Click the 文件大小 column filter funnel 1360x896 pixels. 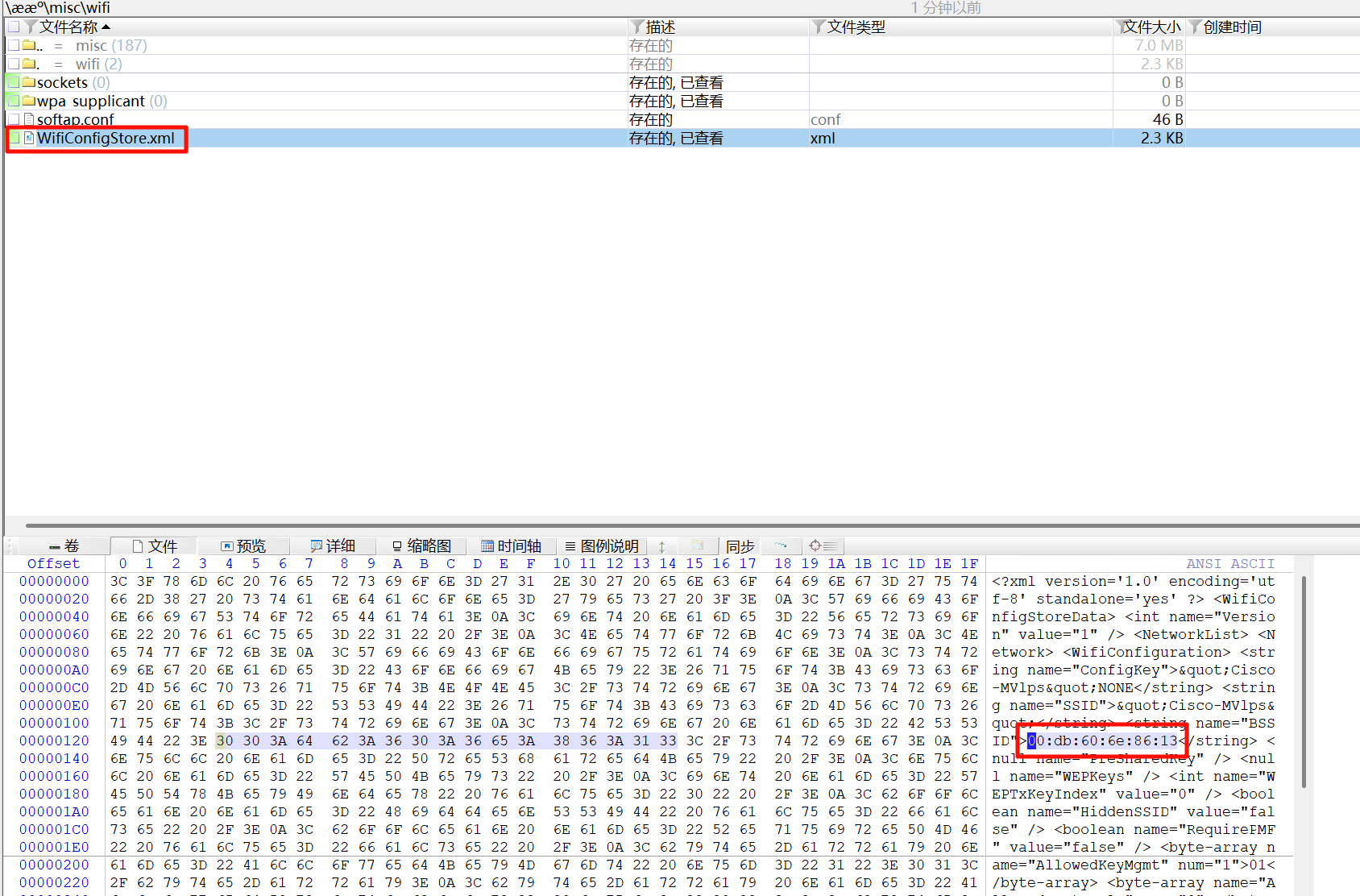coord(1120,27)
